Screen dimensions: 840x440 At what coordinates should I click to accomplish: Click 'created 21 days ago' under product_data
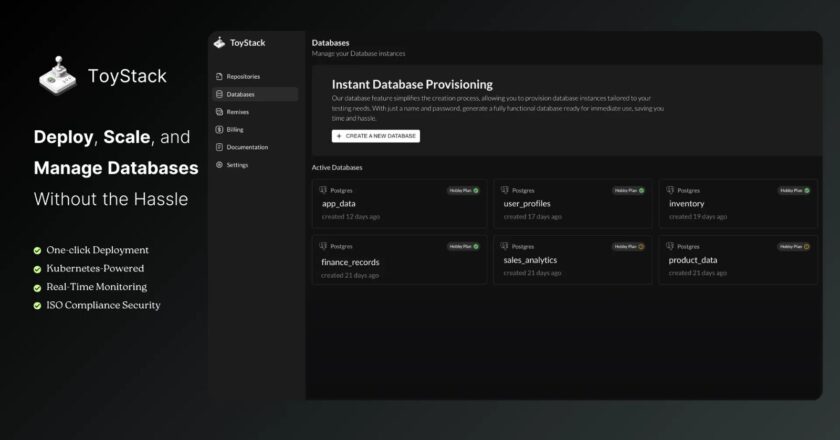coord(698,273)
